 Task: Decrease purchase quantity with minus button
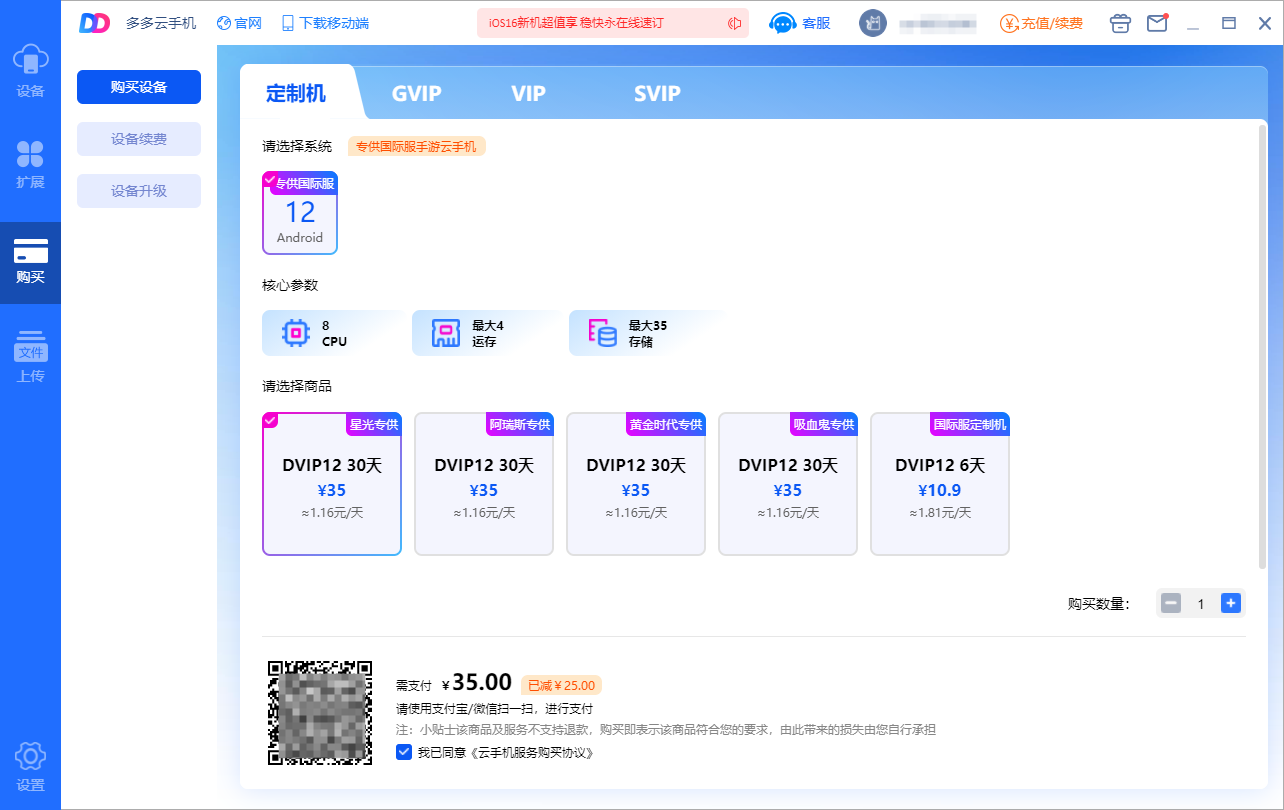[x=1171, y=603]
